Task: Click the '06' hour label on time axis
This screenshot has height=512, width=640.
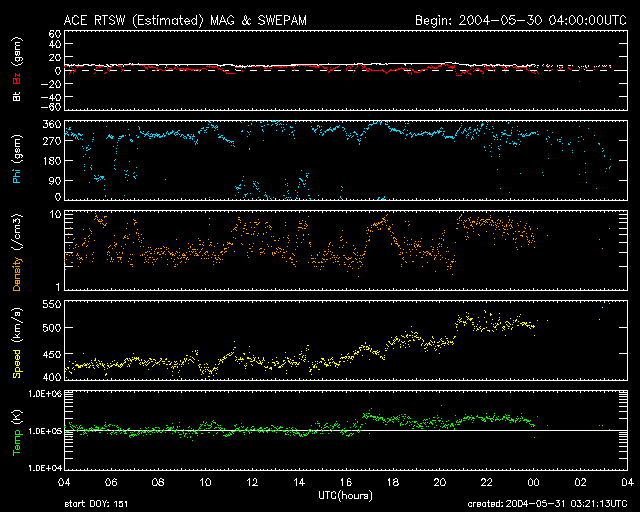Action: pos(111,482)
